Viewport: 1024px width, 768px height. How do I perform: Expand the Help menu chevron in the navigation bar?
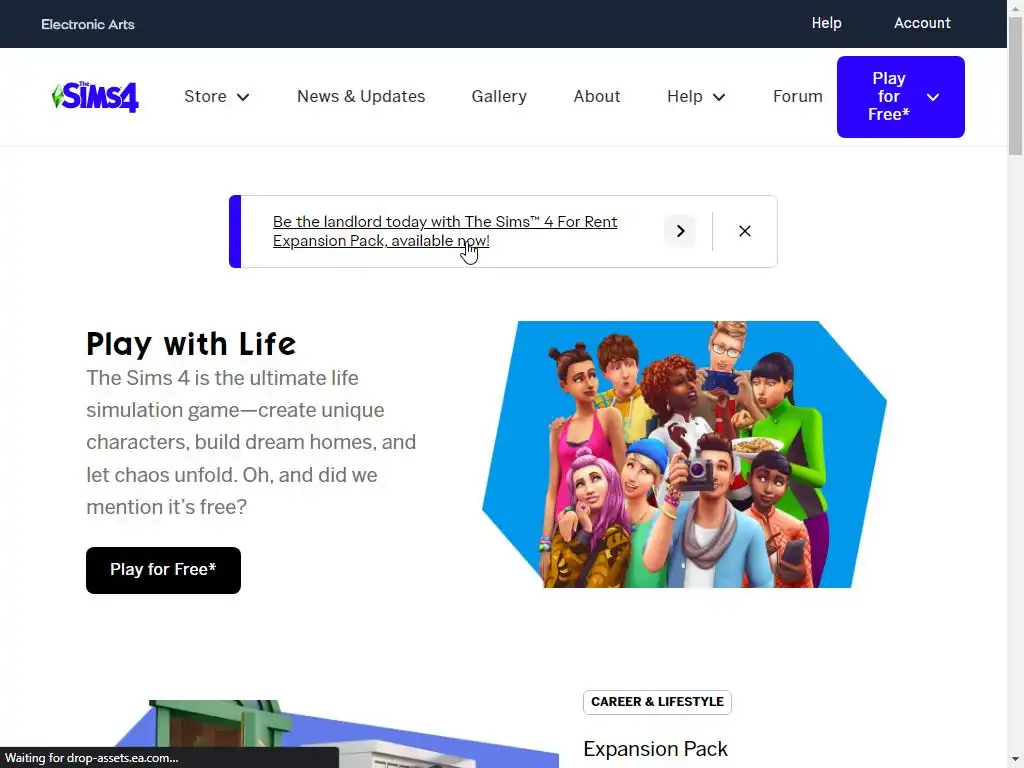coord(719,97)
